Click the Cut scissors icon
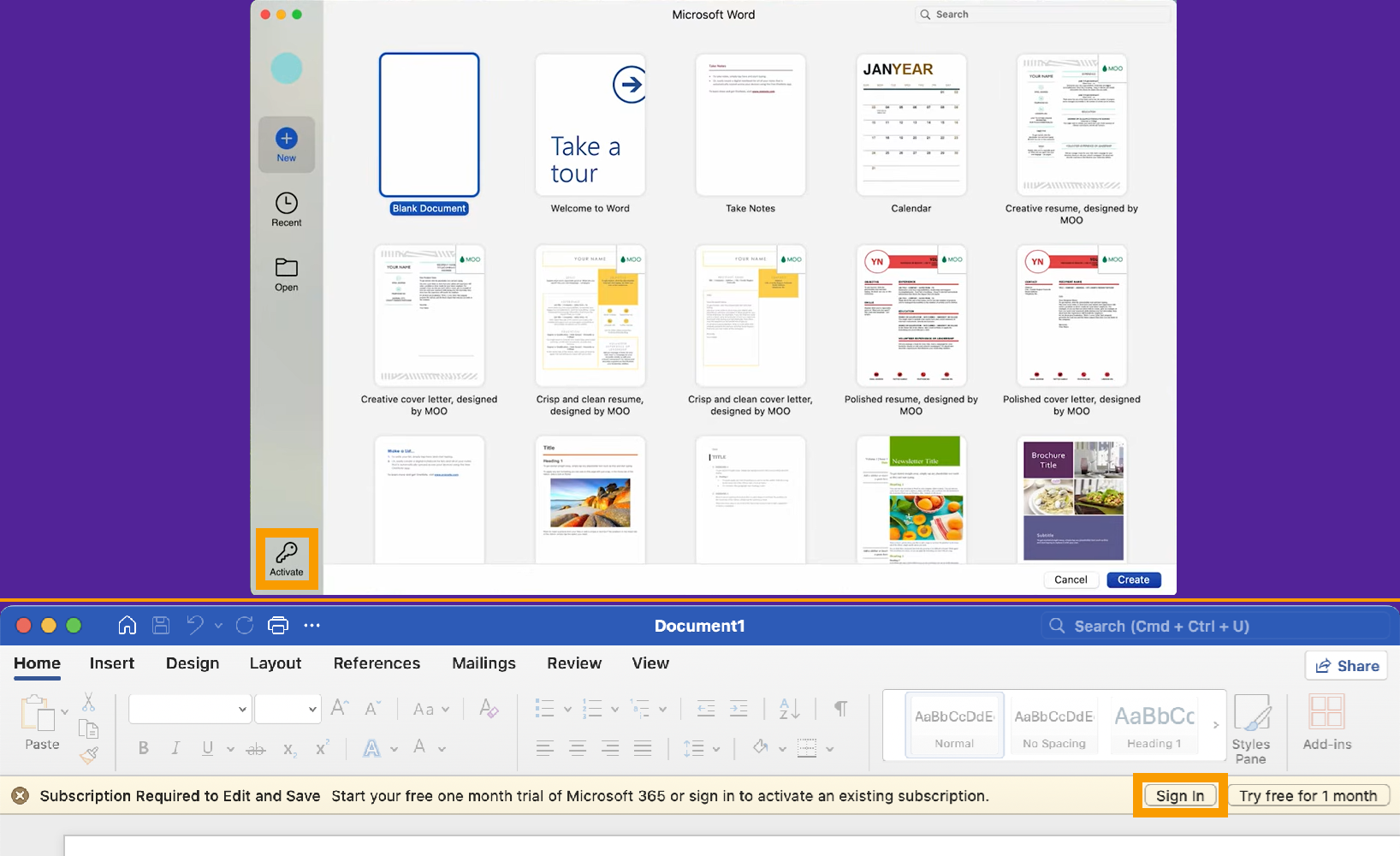This screenshot has width=1400, height=856. [88, 703]
